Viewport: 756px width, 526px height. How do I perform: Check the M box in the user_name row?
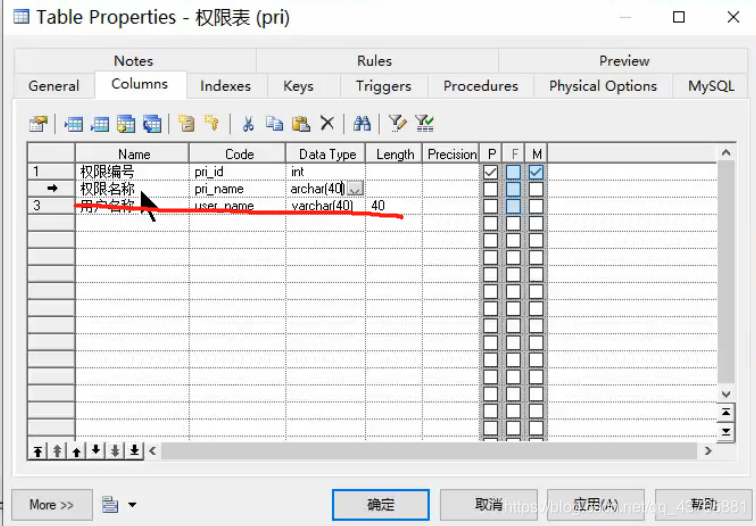coord(536,206)
